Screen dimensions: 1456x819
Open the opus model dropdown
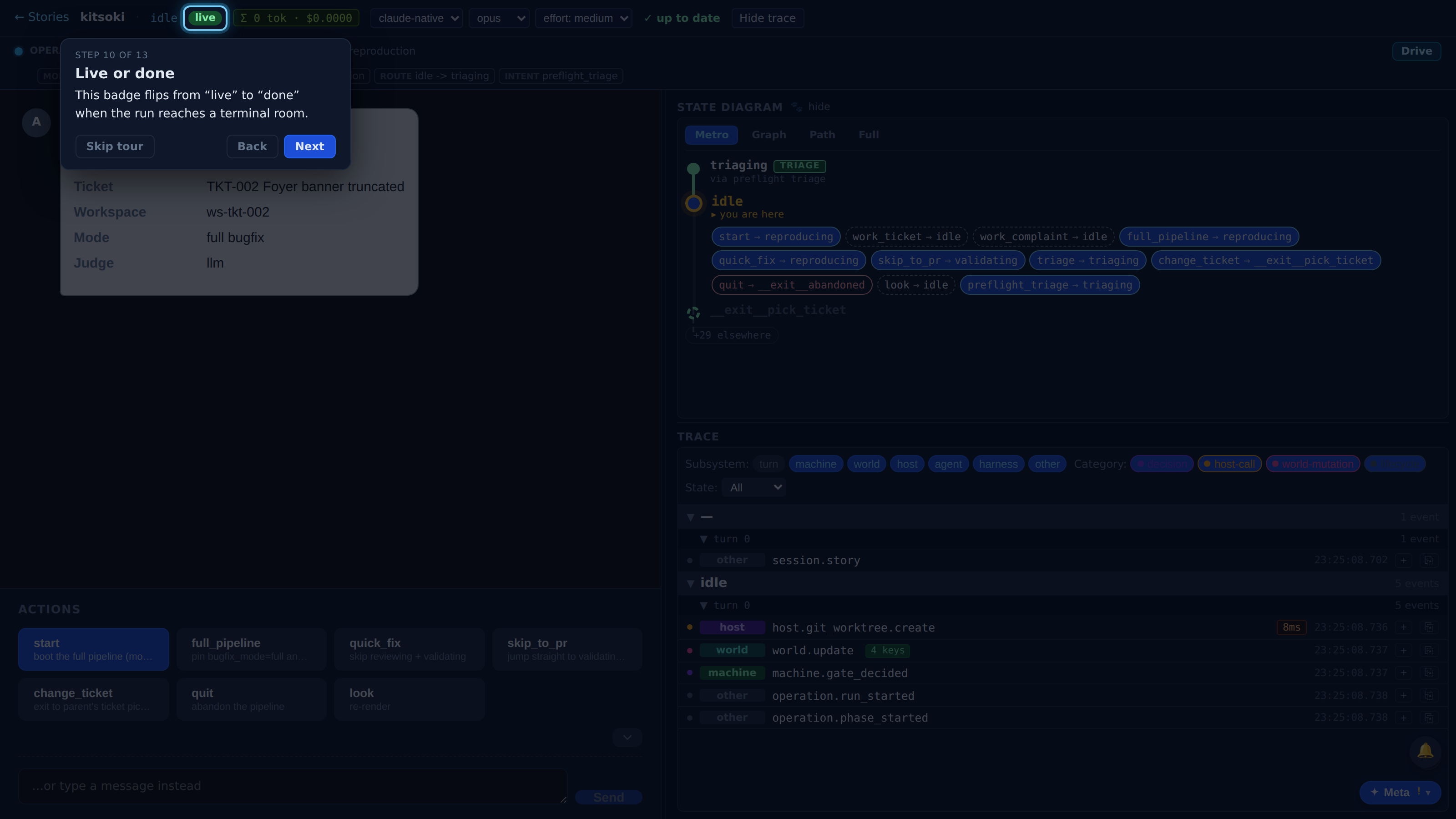[x=499, y=18]
